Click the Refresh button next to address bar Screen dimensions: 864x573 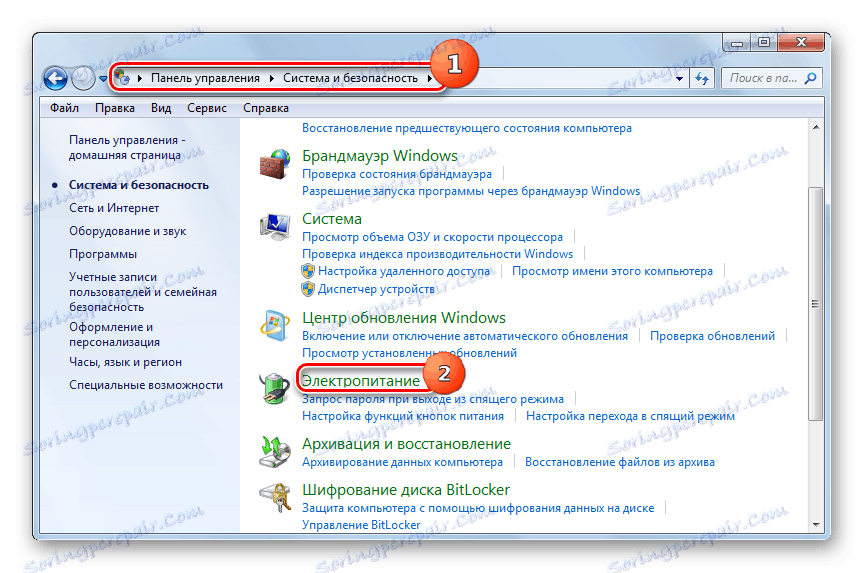[701, 78]
